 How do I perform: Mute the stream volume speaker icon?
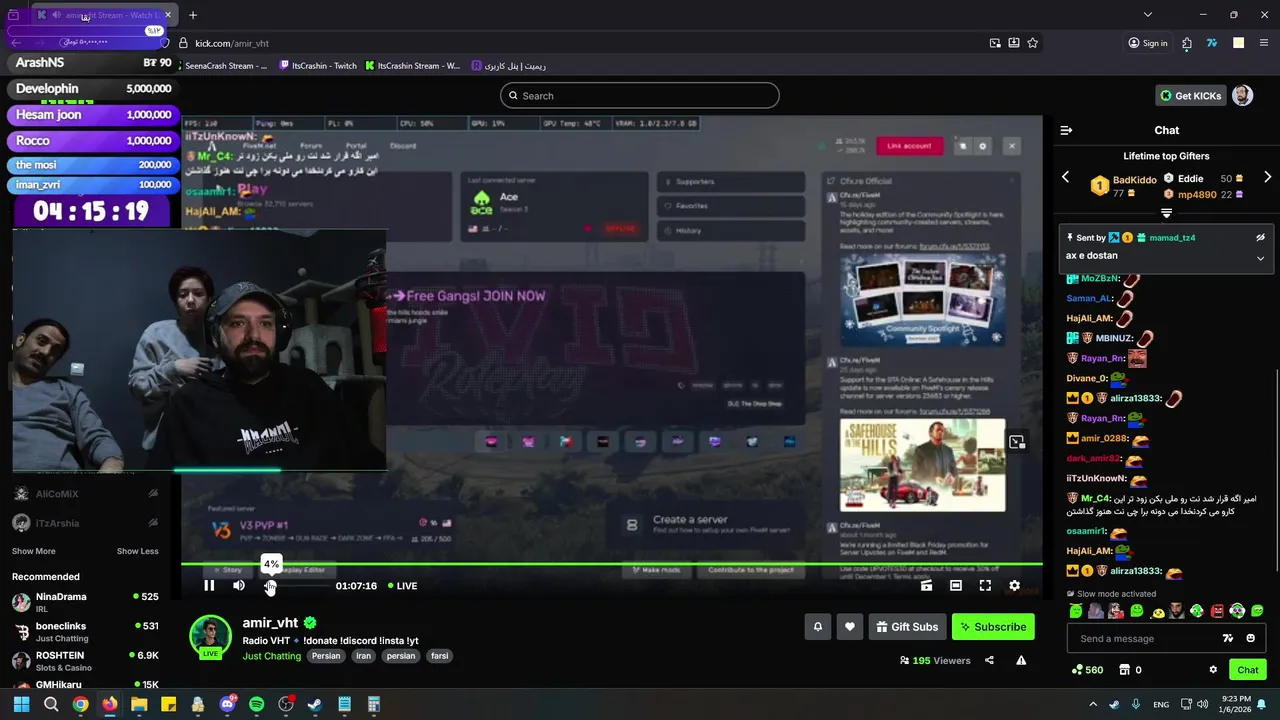239,586
